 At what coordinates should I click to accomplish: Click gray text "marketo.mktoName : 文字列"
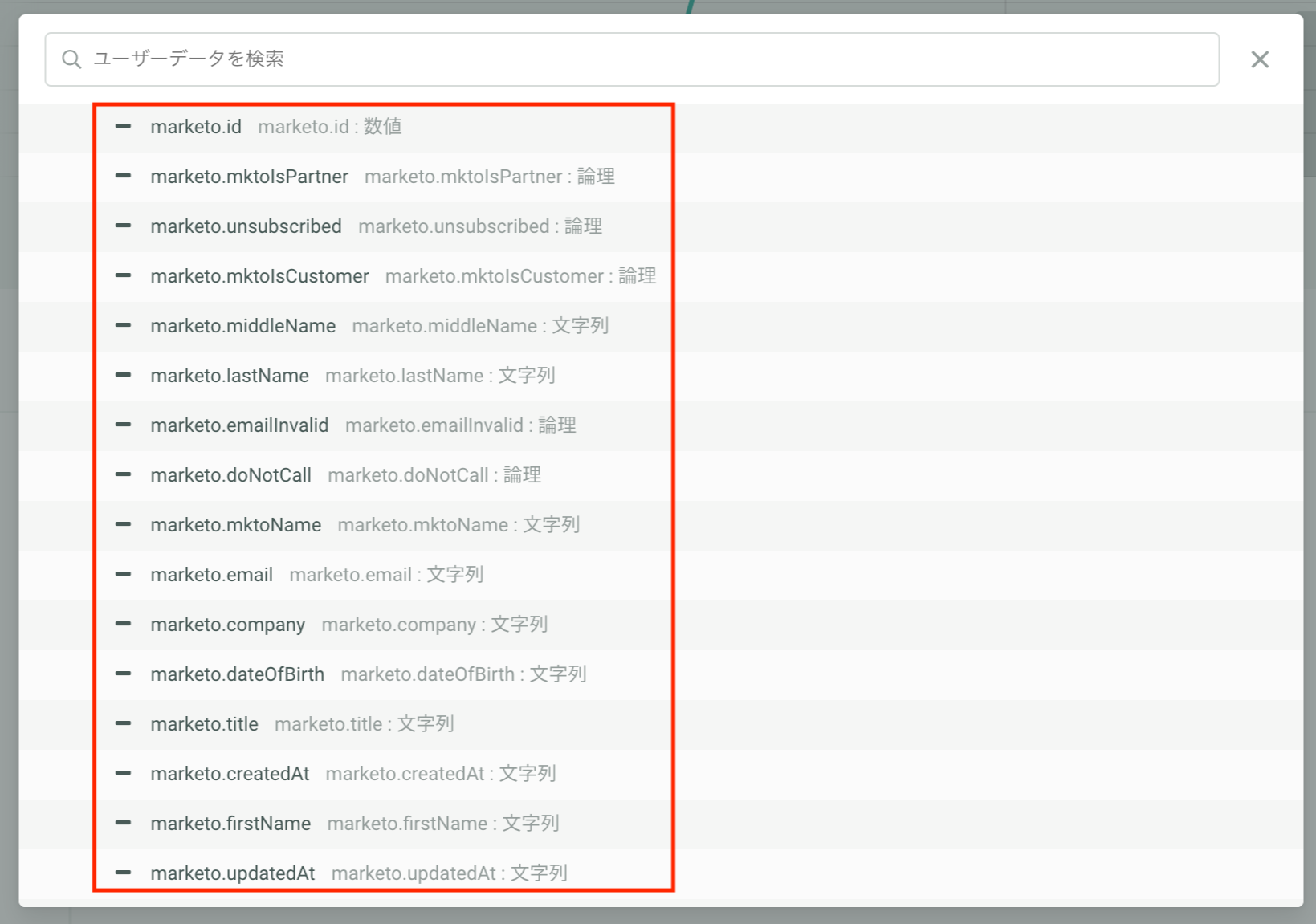tap(459, 525)
